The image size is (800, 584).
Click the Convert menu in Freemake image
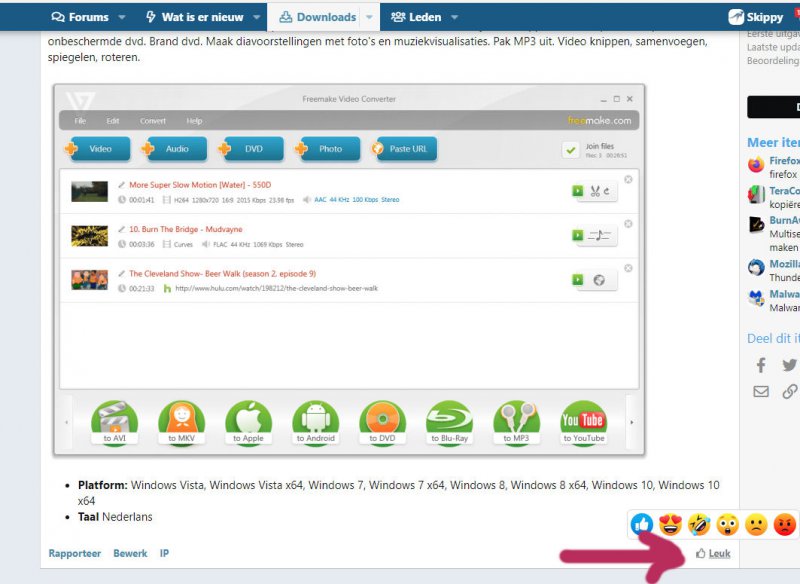[x=153, y=121]
